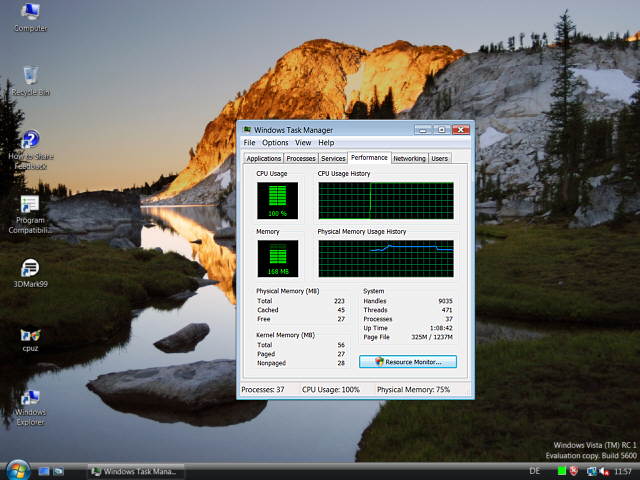640x480 pixels.
Task: Close the Windows Task Manager window
Action: click(460, 130)
